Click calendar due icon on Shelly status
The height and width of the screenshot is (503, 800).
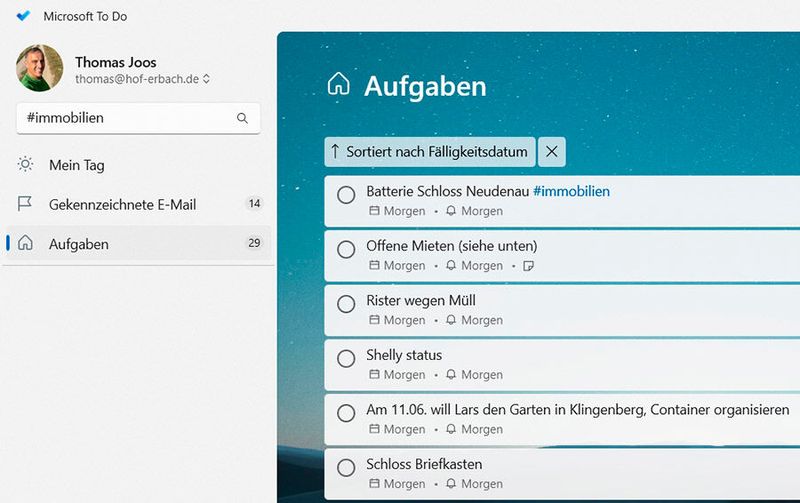tap(374, 374)
